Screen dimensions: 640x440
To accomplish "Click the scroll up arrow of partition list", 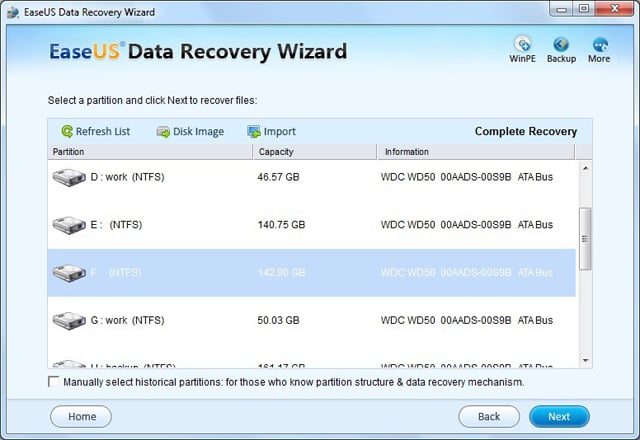I will pyautogui.click(x=585, y=168).
